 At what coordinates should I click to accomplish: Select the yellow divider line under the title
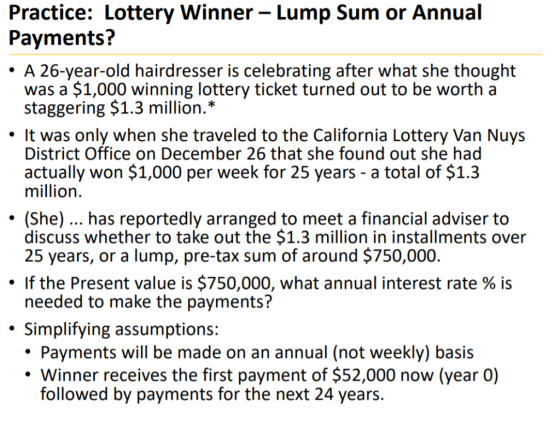point(275,55)
